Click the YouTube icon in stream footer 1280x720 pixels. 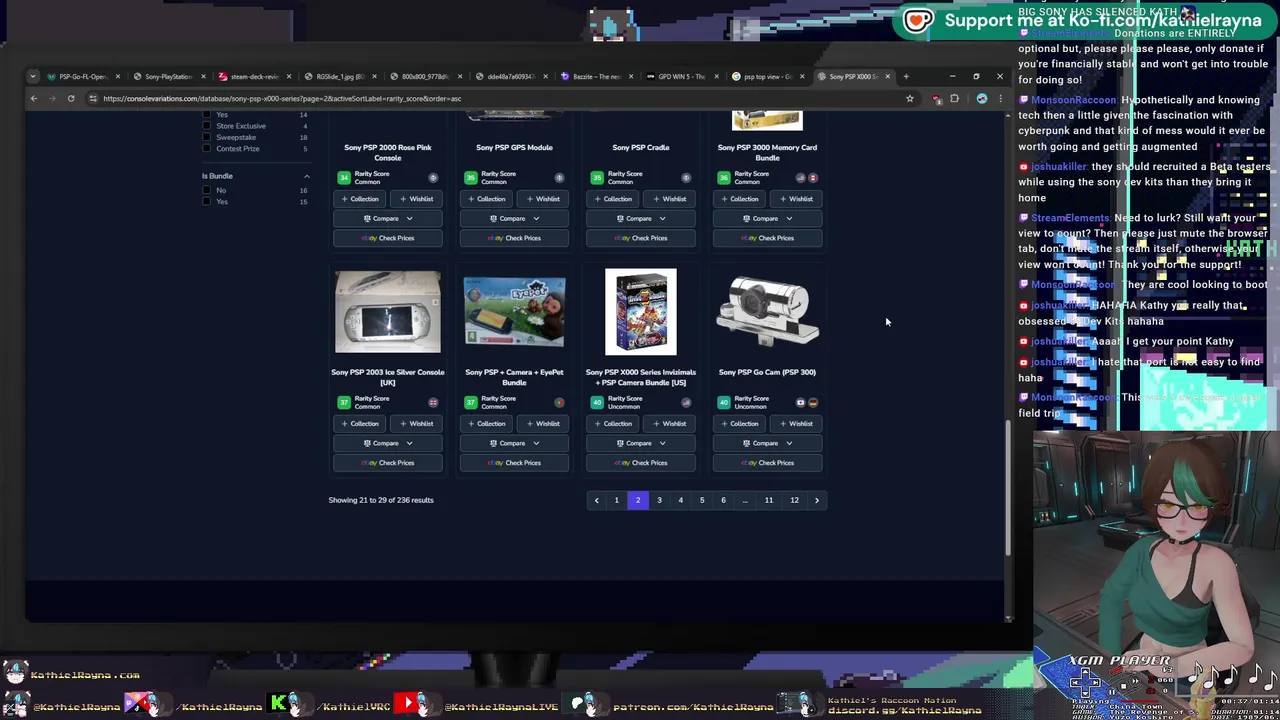(408, 704)
